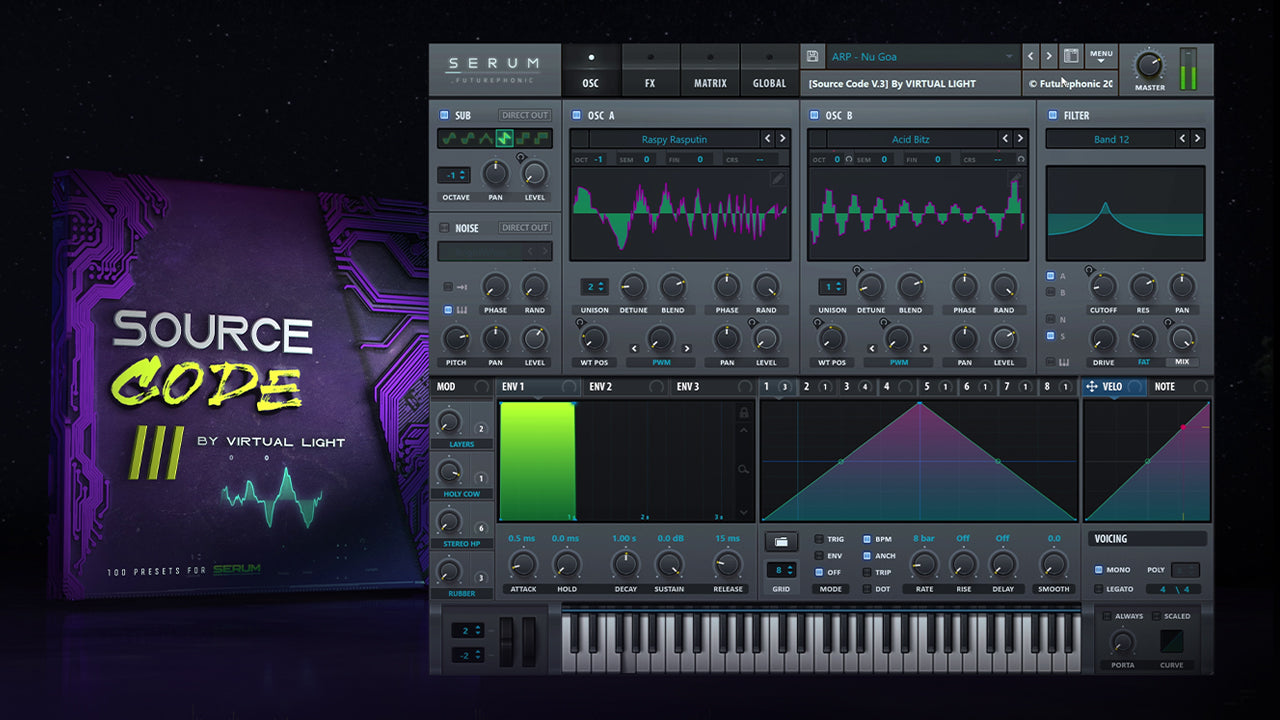Click the filter DRIVE knob
Screen dimensions: 1280x720
tap(1103, 338)
